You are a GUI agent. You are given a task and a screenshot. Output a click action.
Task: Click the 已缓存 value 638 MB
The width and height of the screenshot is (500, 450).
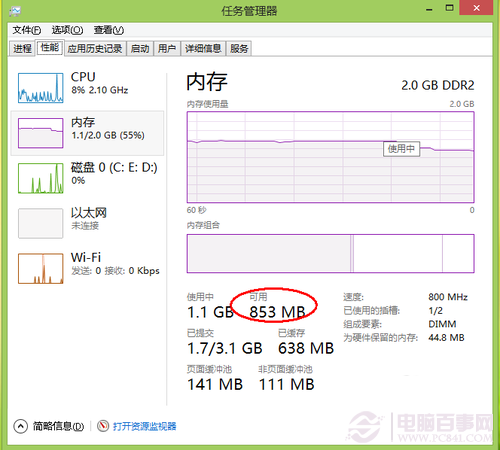click(306, 349)
